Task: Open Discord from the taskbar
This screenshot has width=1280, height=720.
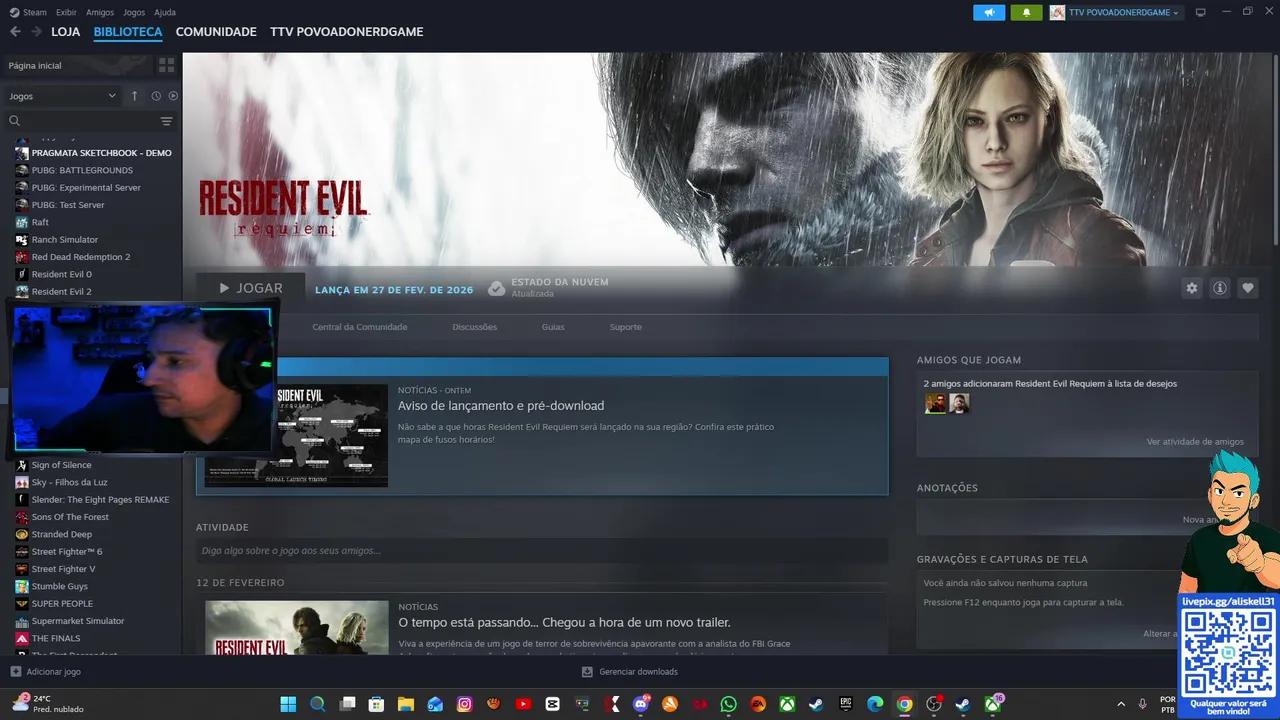Action: 641,704
